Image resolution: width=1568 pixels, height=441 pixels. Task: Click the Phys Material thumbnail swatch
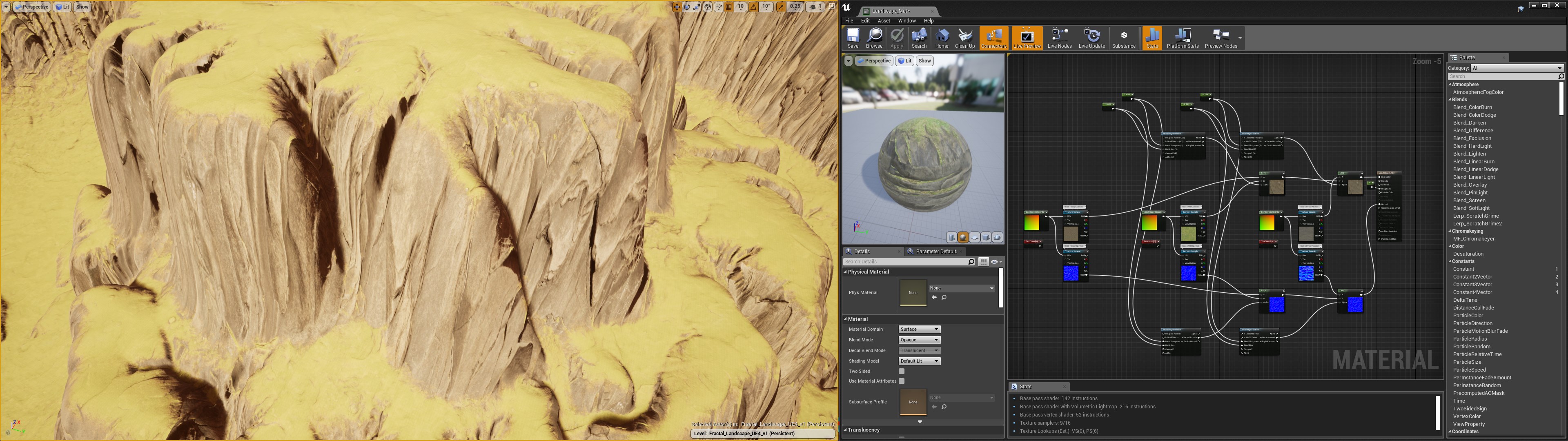pyautogui.click(x=913, y=292)
